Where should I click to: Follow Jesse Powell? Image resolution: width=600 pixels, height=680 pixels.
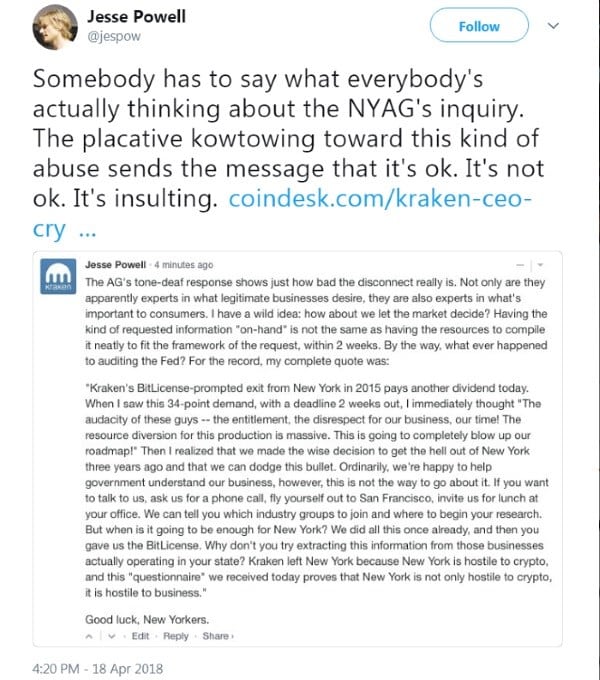479,26
